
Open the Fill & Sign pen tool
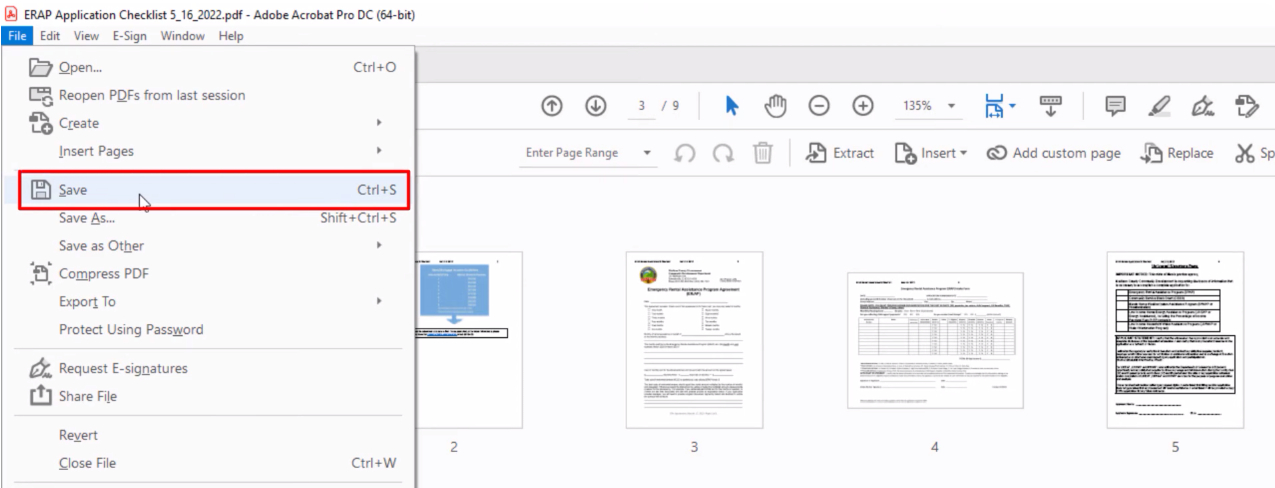[1203, 105]
